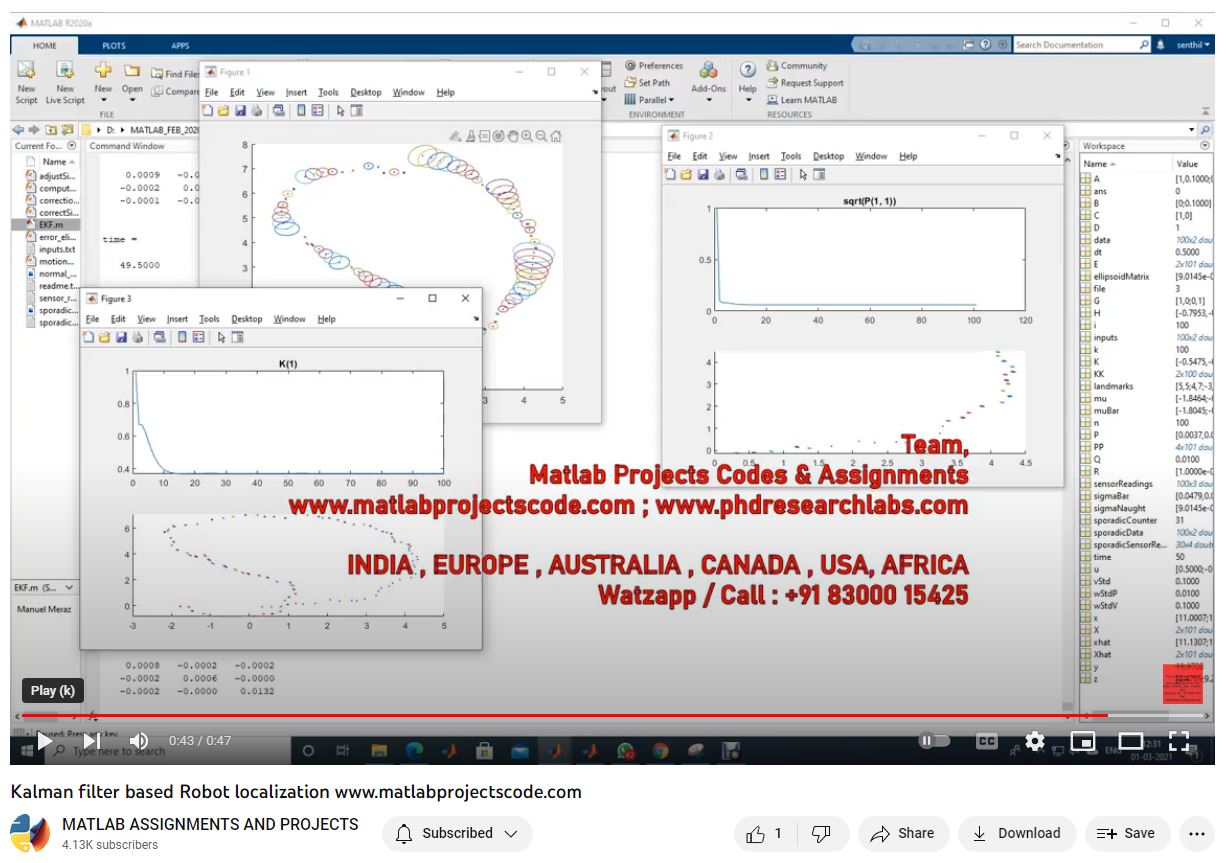
Task: Open the Workspace panel actions menu
Action: tap(1205, 146)
